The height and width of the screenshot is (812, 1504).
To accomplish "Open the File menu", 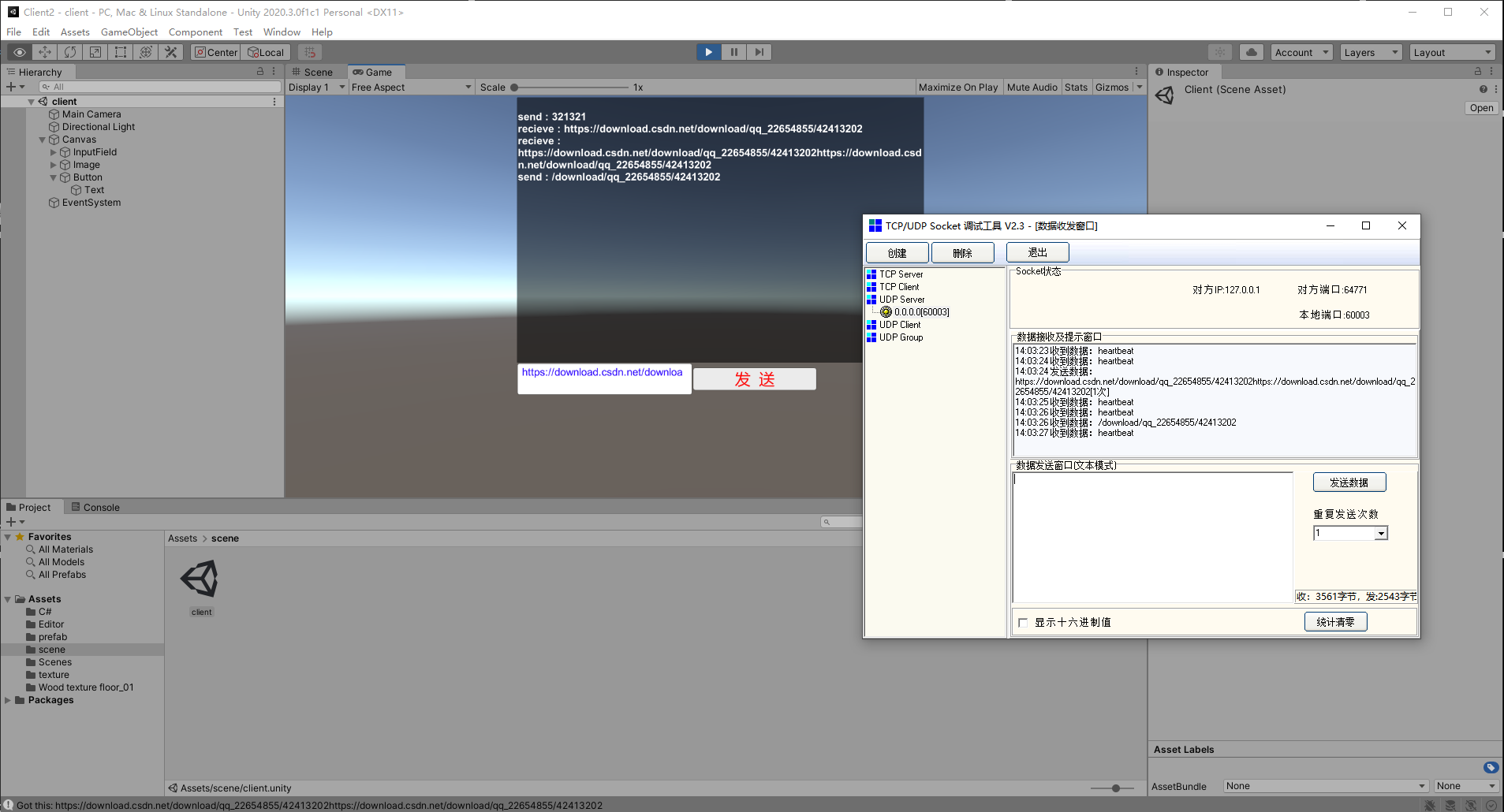I will click(x=14, y=32).
